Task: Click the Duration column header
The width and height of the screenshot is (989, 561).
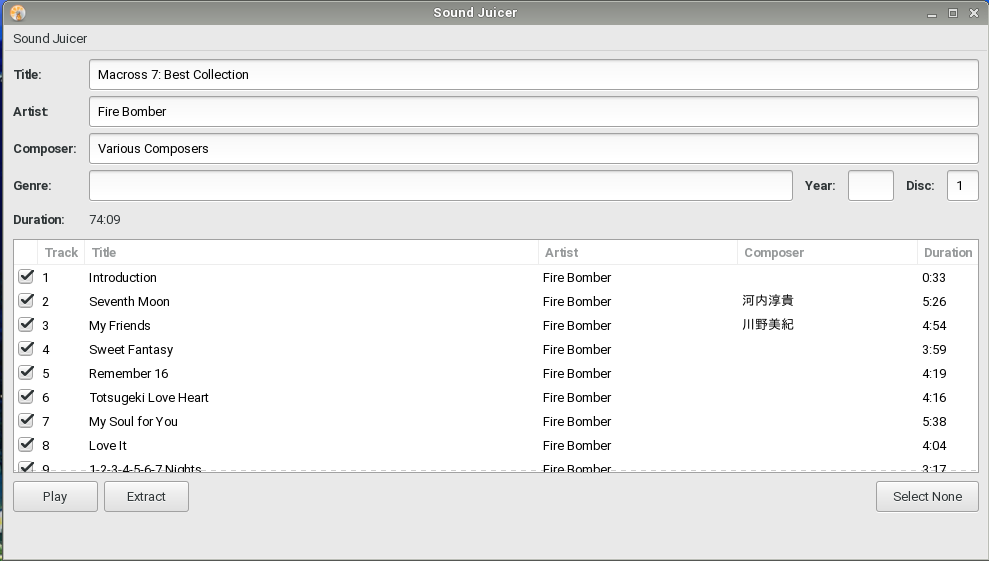Action: tap(947, 253)
